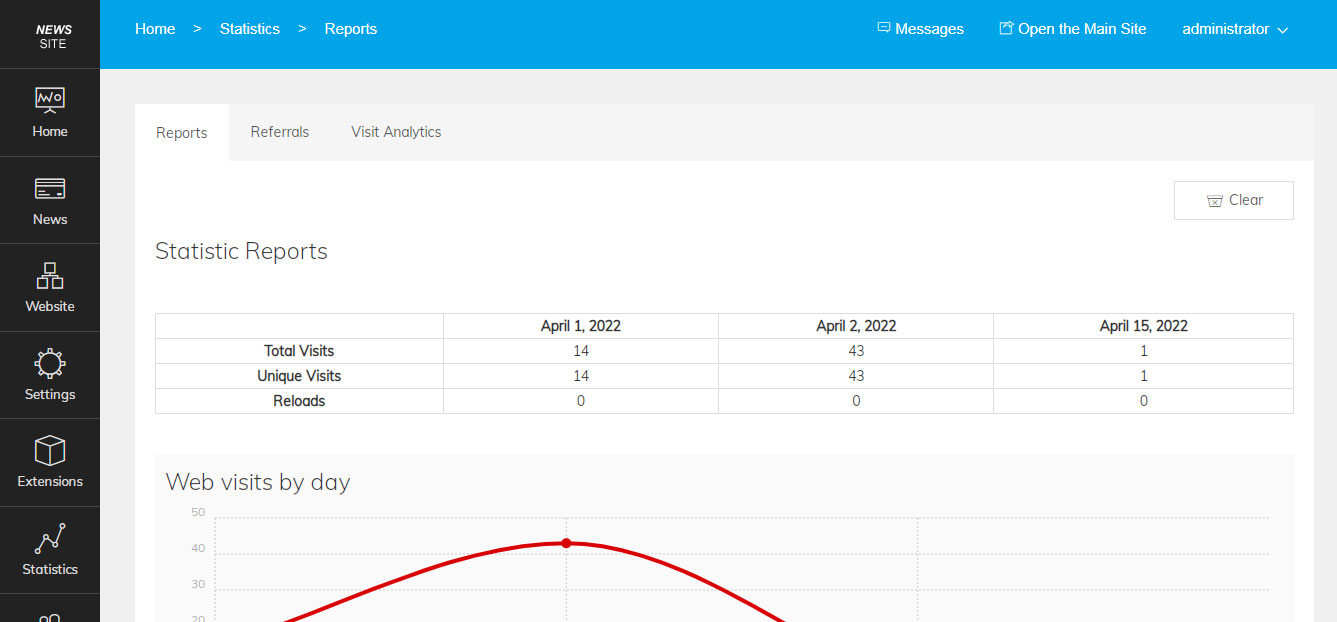Viewport: 1337px width, 622px height.
Task: Click the Clear button
Action: (1234, 200)
